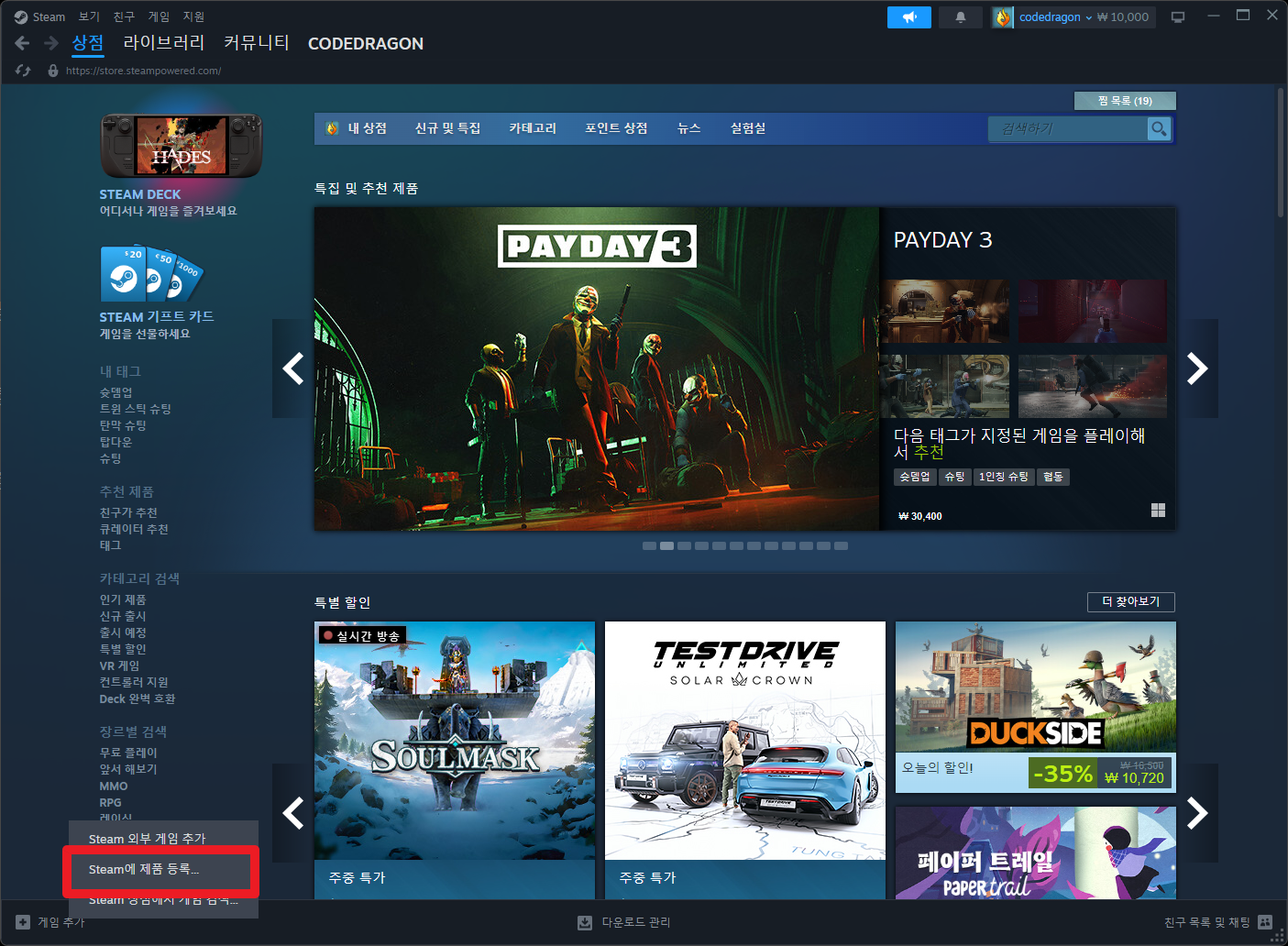Viewport: 1288px width, 946px height.
Task: Select the second carousel page dot
Action: [x=667, y=545]
